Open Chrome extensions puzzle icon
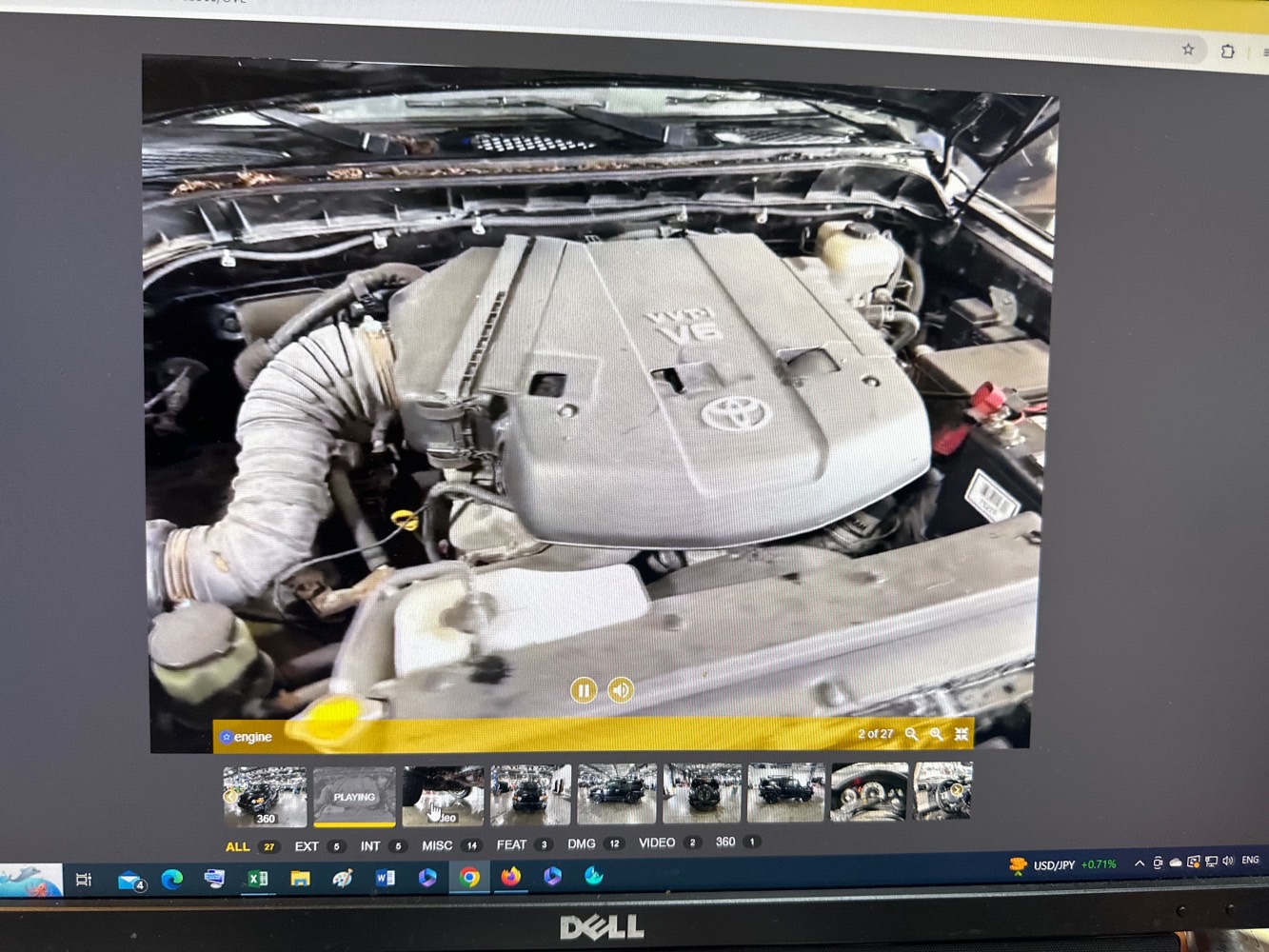This screenshot has height=952, width=1269. point(1228,51)
